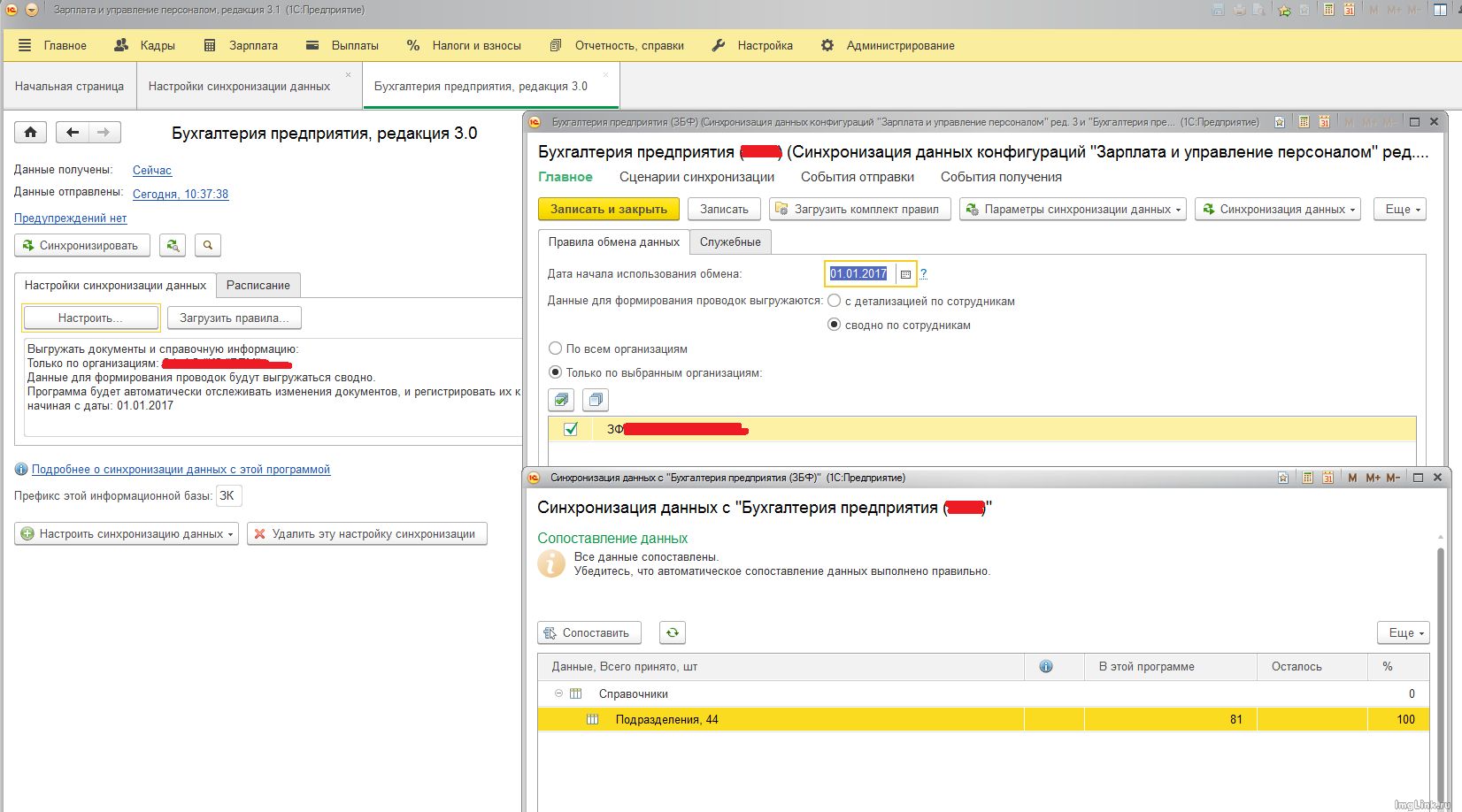Click the magnifier icon next to Синхронизировать
Image resolution: width=1462 pixels, height=812 pixels.
click(208, 245)
